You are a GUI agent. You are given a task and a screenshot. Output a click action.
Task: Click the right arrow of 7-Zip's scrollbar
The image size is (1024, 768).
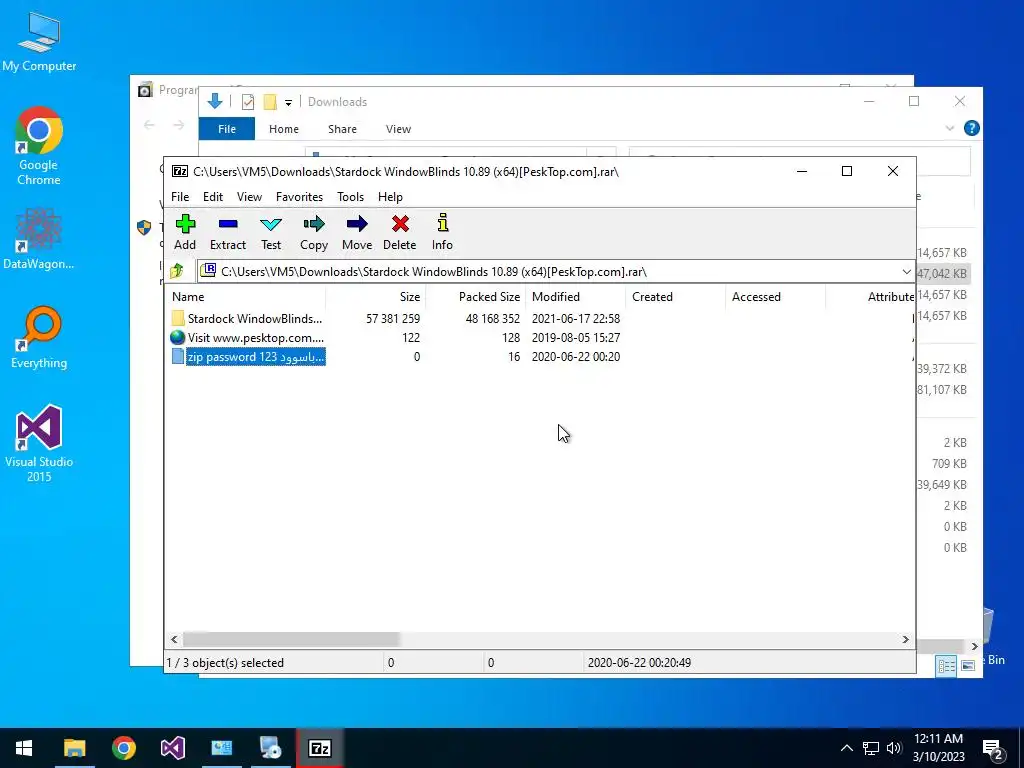click(x=905, y=639)
